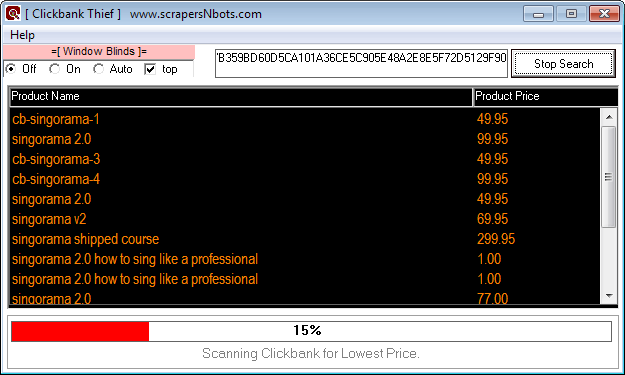Click the Window Blinds header label
Screen dimensions: 625x375
tap(99, 51)
